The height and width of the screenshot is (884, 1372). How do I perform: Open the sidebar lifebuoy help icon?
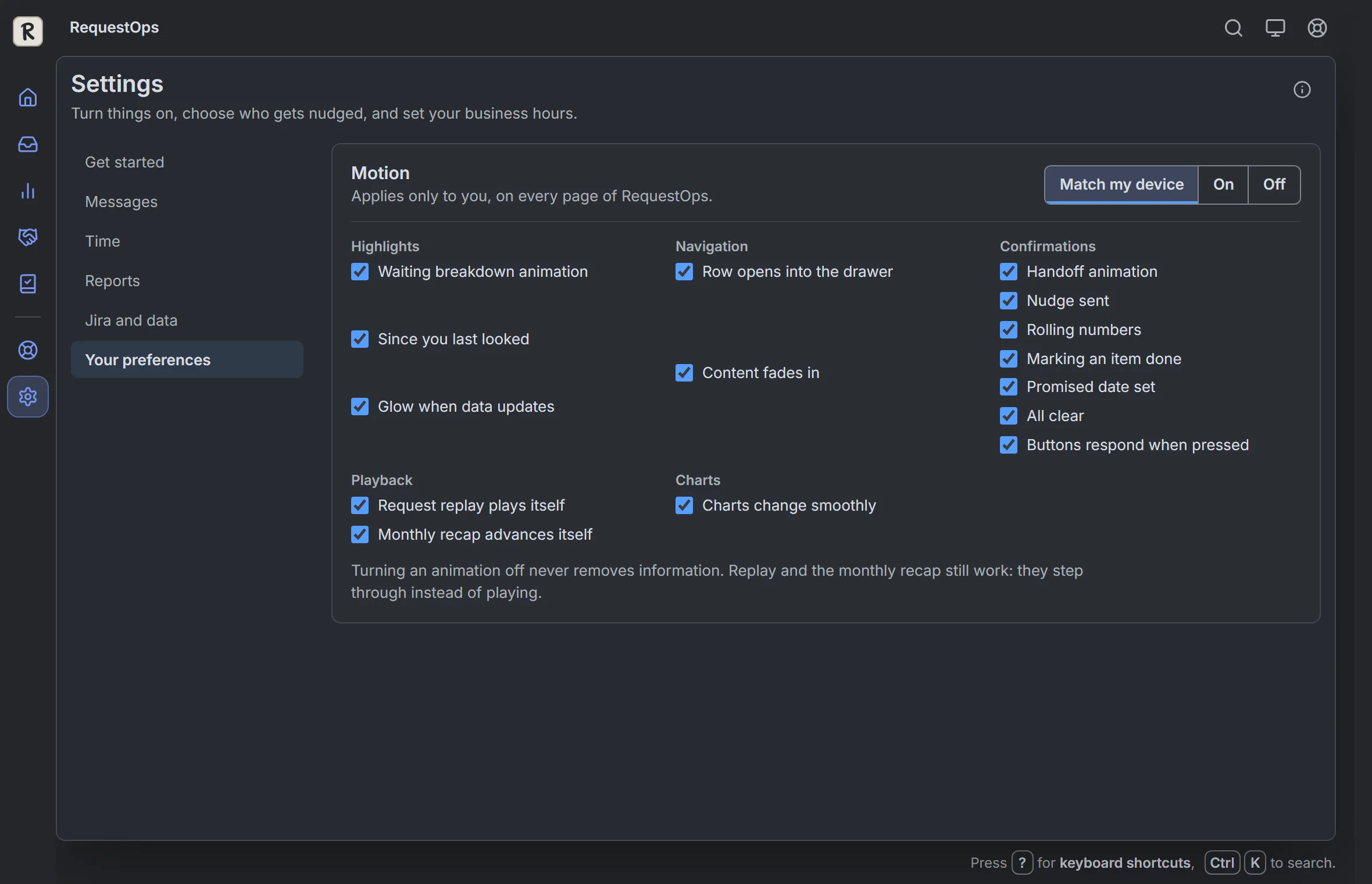coord(28,350)
